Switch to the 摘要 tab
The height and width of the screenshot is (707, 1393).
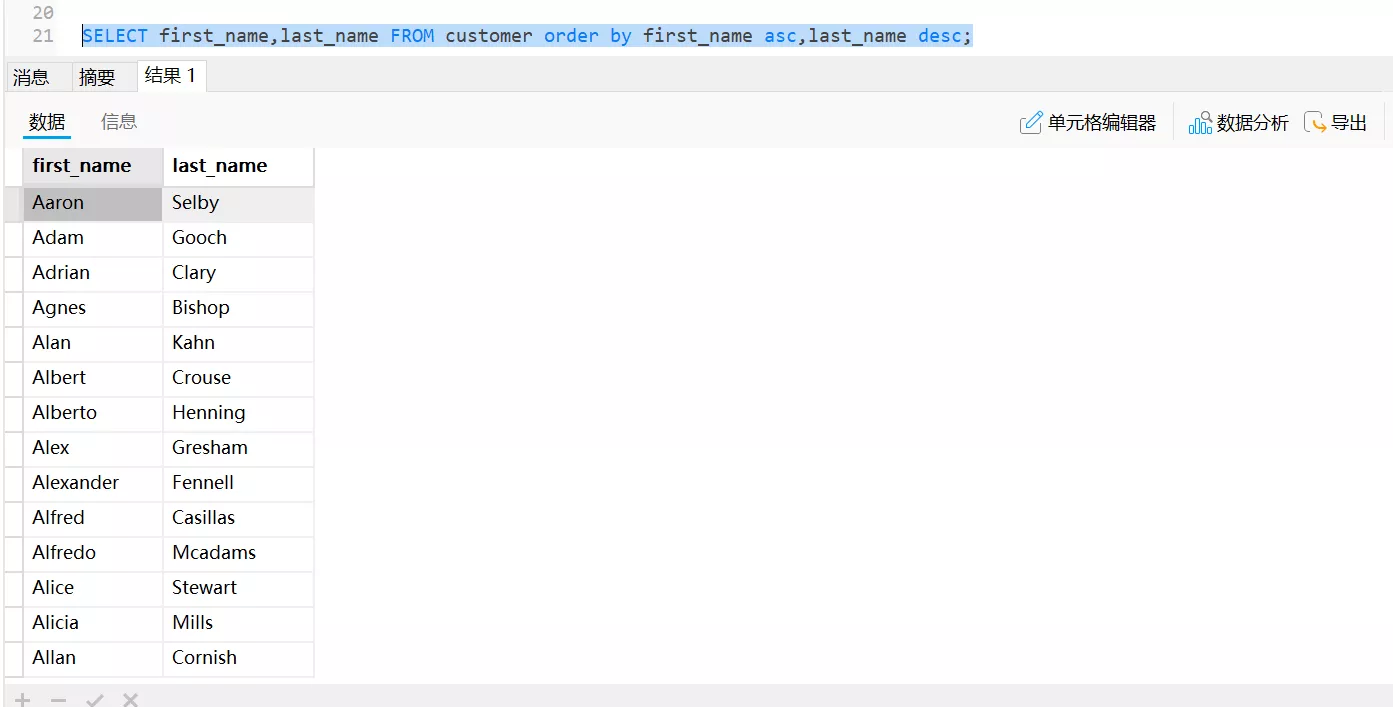(98, 77)
